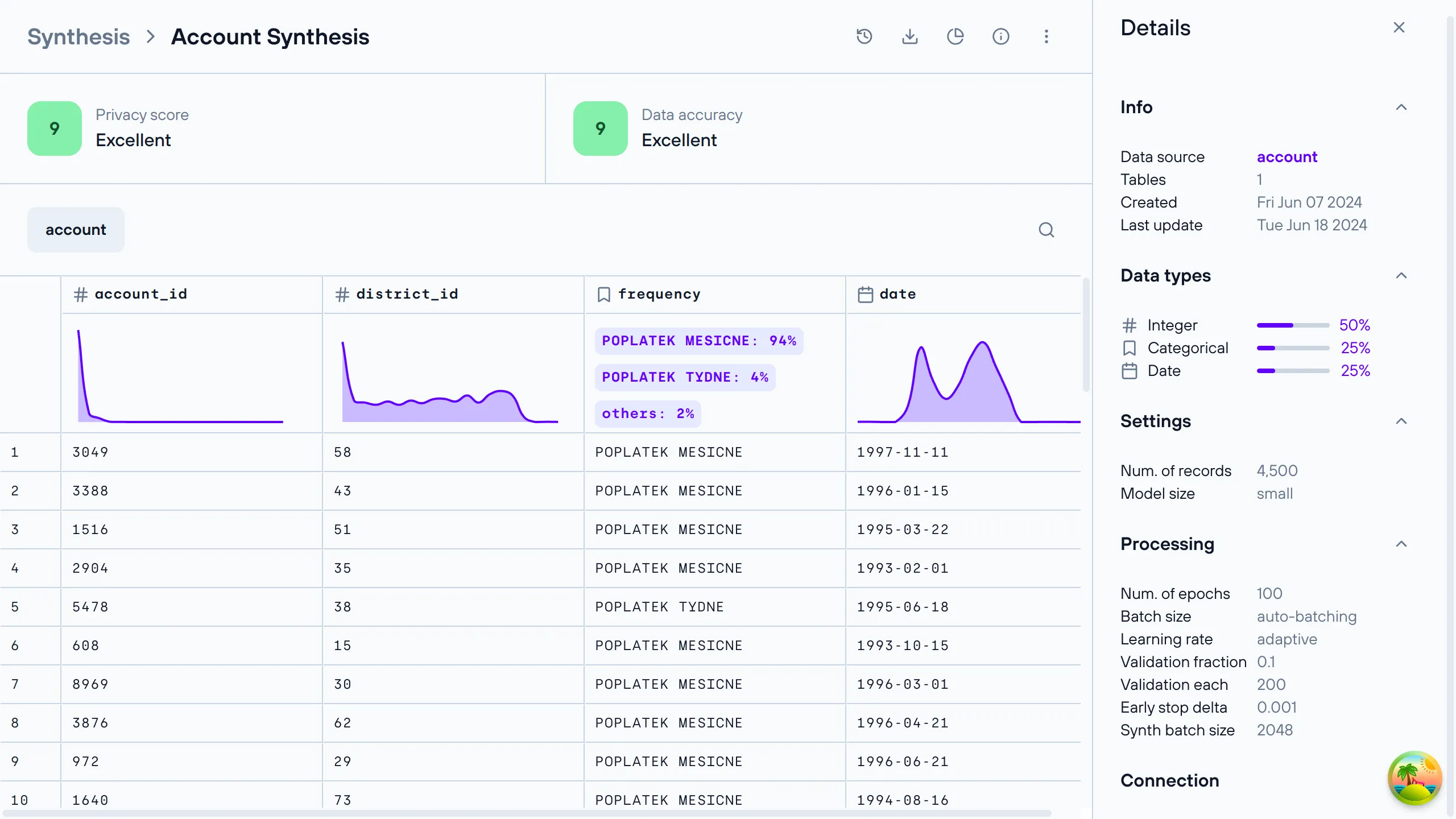Click the table search magnifier icon
Viewport: 1456px width, 819px height.
coord(1046,230)
